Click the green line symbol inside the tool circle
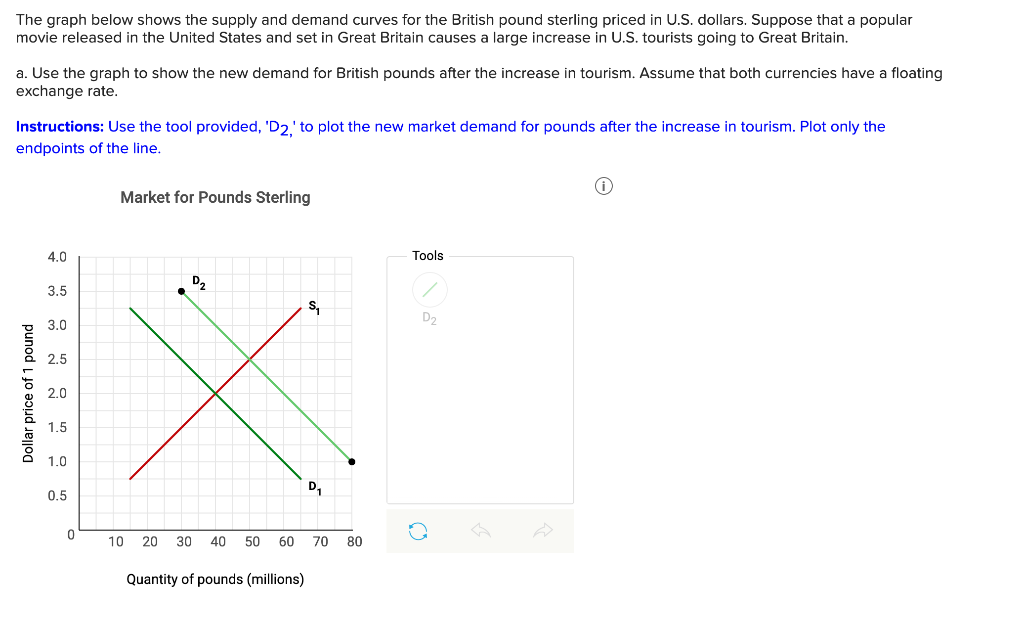Image resolution: width=1024 pixels, height=628 pixels. 429,289
